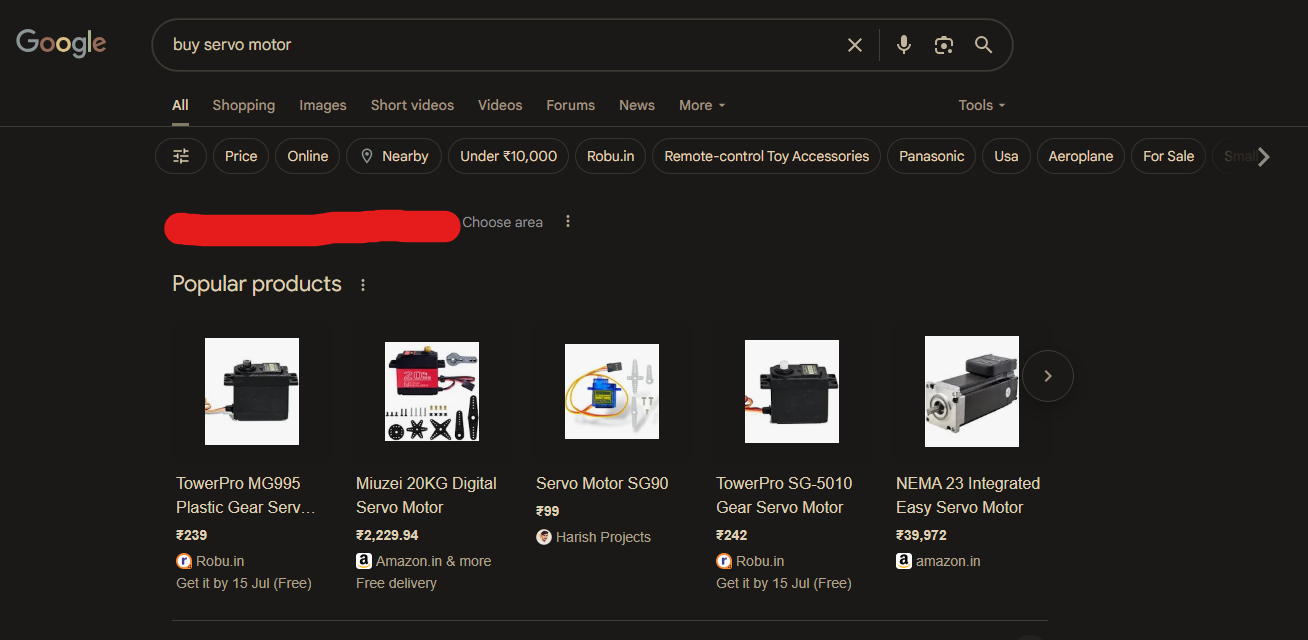Open three-dot menu beside Popular products
The width and height of the screenshot is (1308, 640).
click(363, 285)
